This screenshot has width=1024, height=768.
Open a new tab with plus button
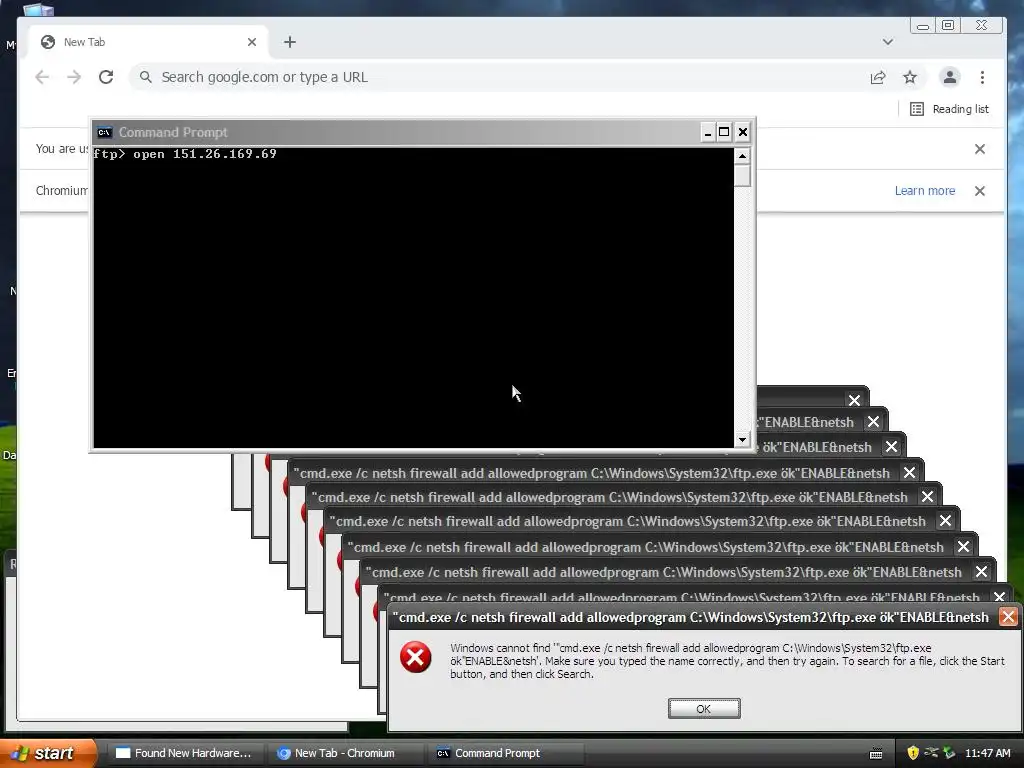(x=290, y=42)
